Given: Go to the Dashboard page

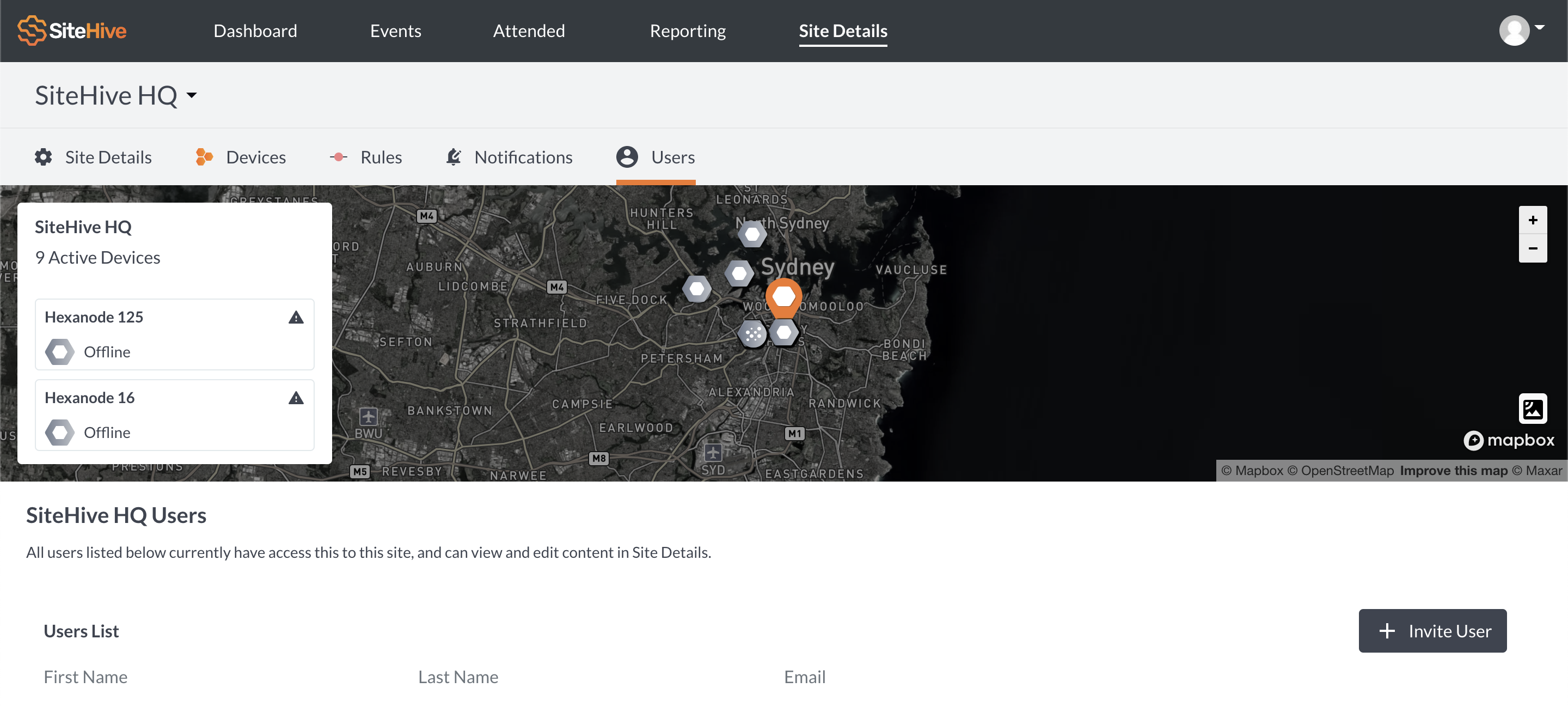Looking at the screenshot, I should (255, 31).
